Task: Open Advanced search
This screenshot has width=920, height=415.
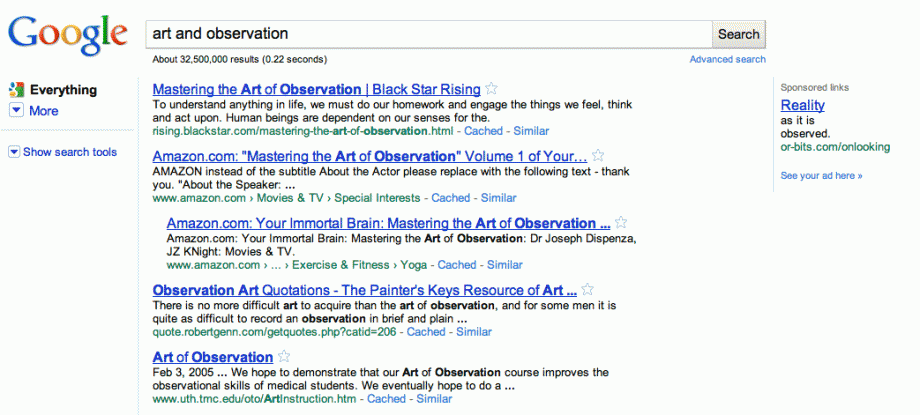Action: tap(728, 59)
